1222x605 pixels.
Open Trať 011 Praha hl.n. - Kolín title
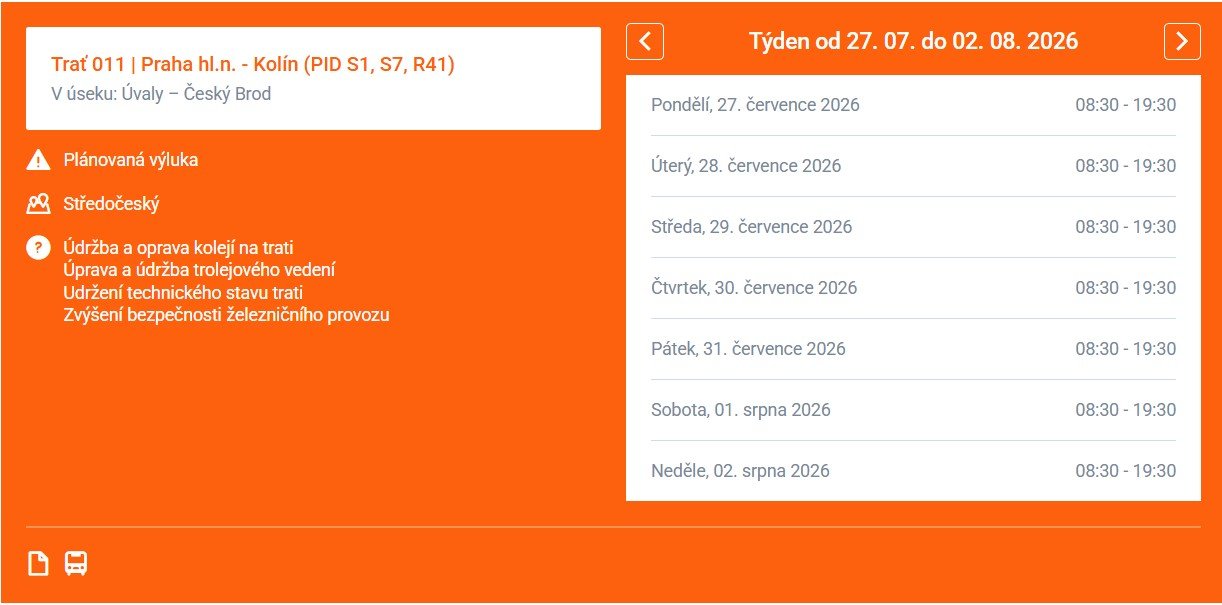(x=253, y=65)
